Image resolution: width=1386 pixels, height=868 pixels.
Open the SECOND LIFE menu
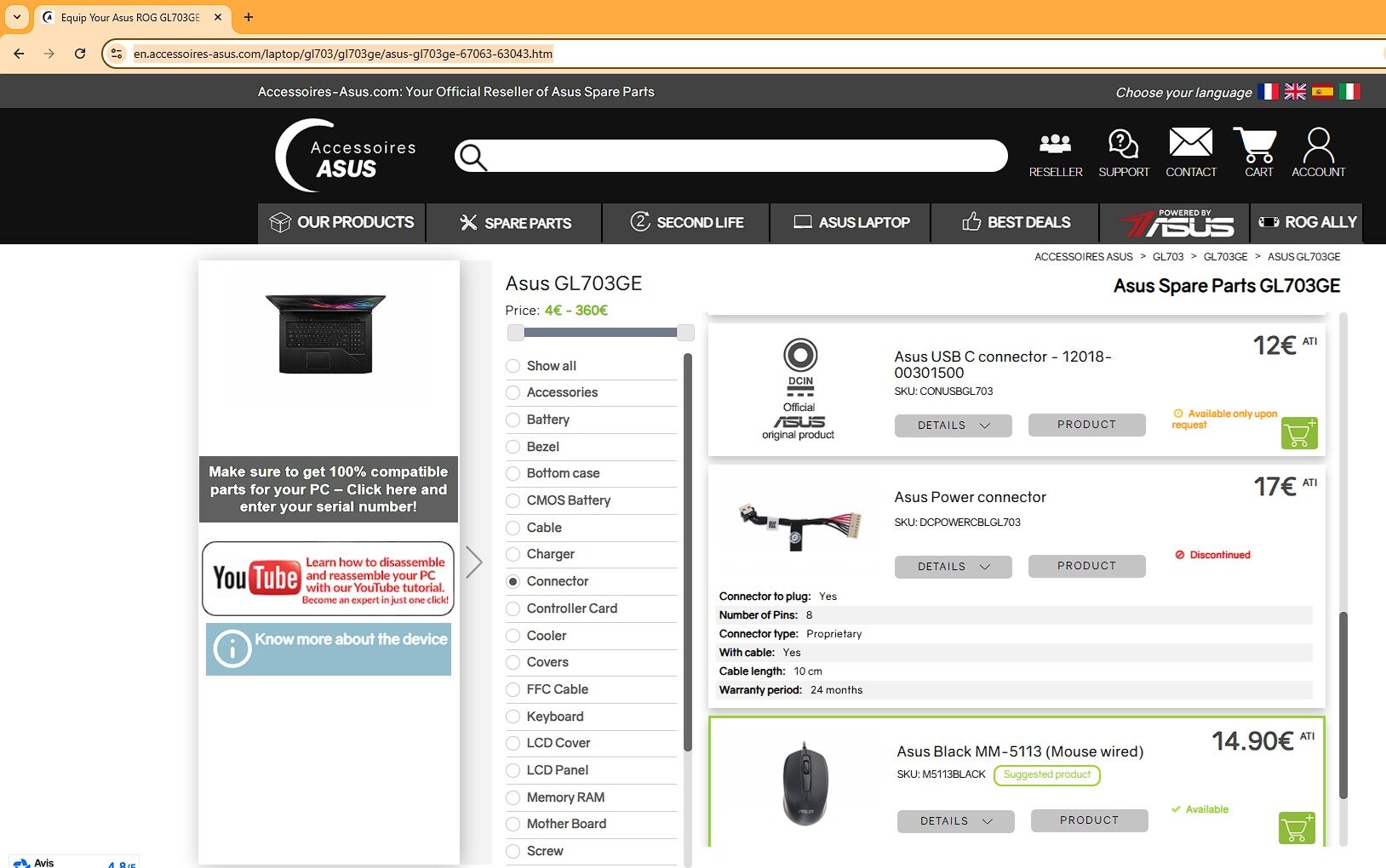pos(686,223)
